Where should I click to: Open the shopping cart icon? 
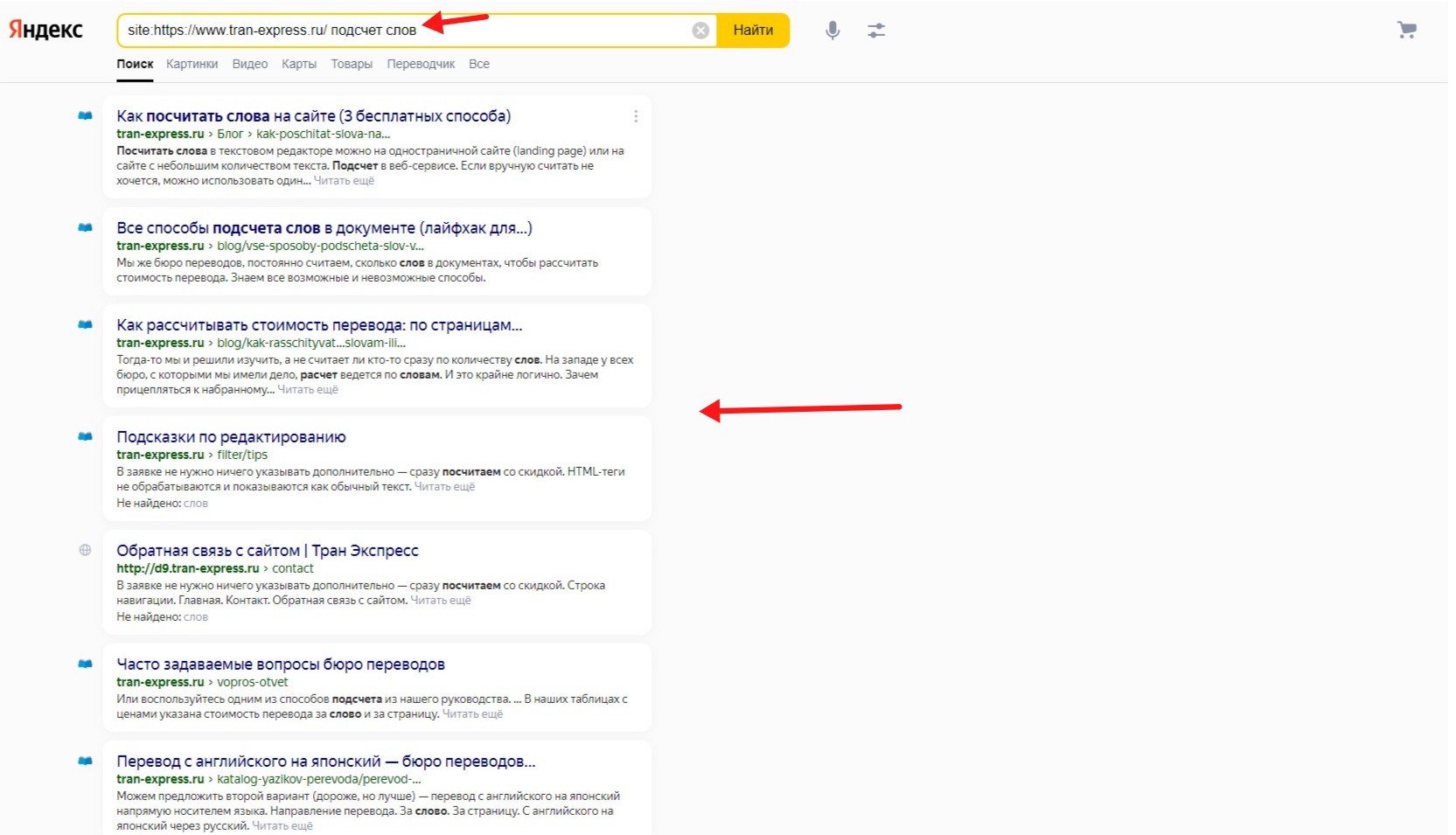tap(1406, 31)
